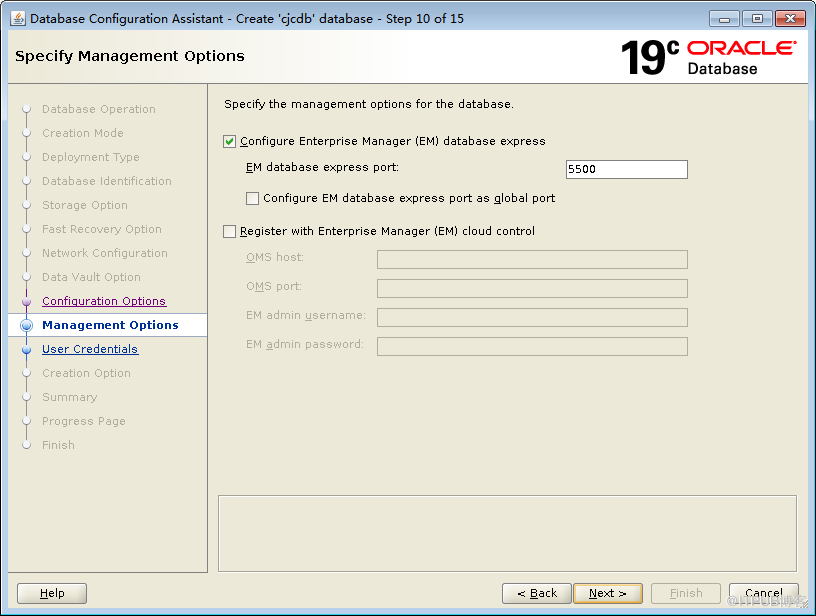
Task: Click Database Operation step label
Action: click(99, 109)
